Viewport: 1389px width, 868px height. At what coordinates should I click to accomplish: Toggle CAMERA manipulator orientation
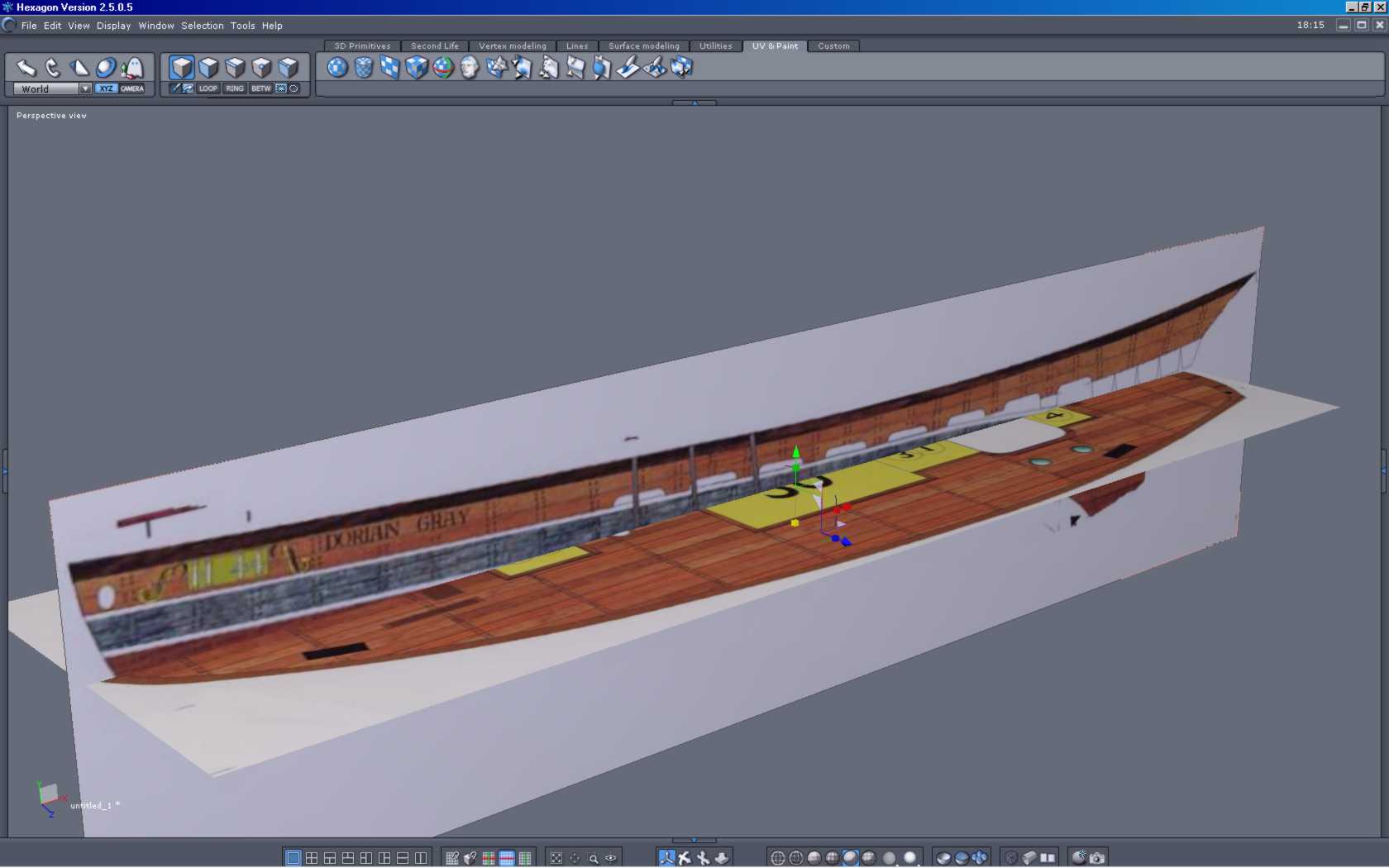pos(132,88)
